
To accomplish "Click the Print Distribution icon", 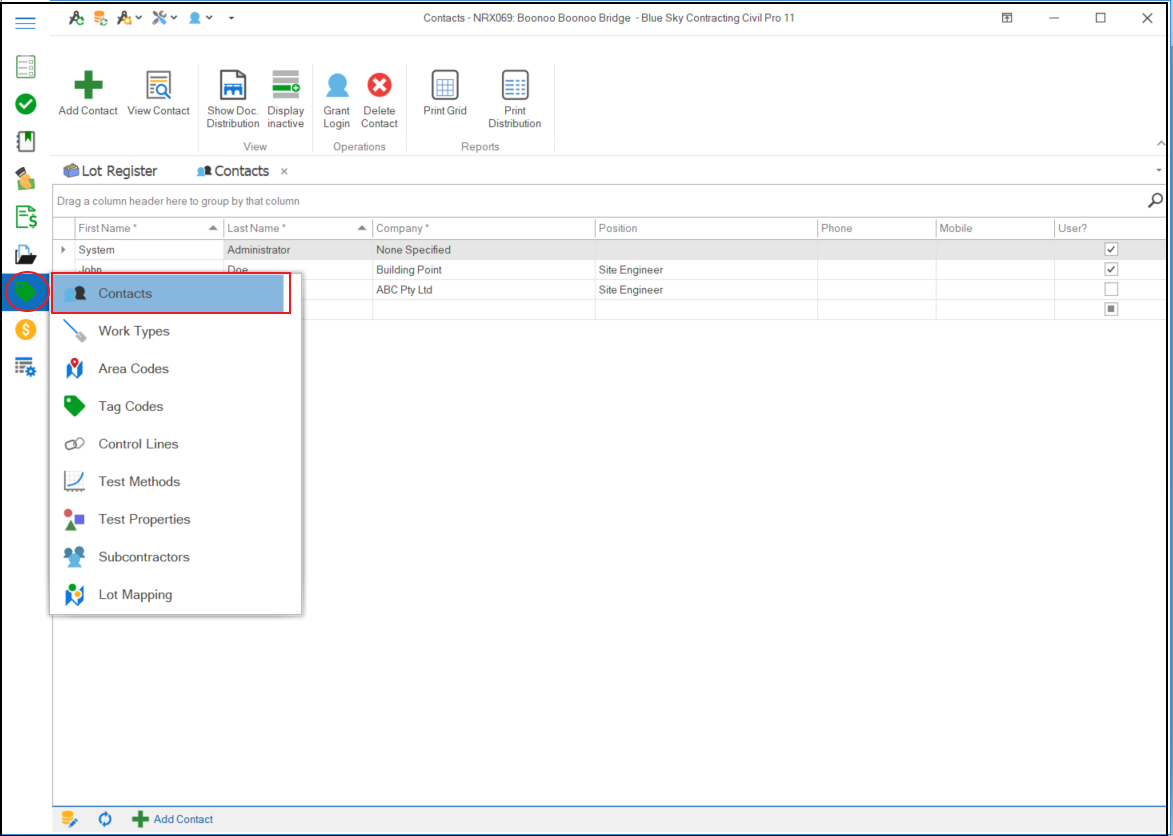I will coord(515,86).
